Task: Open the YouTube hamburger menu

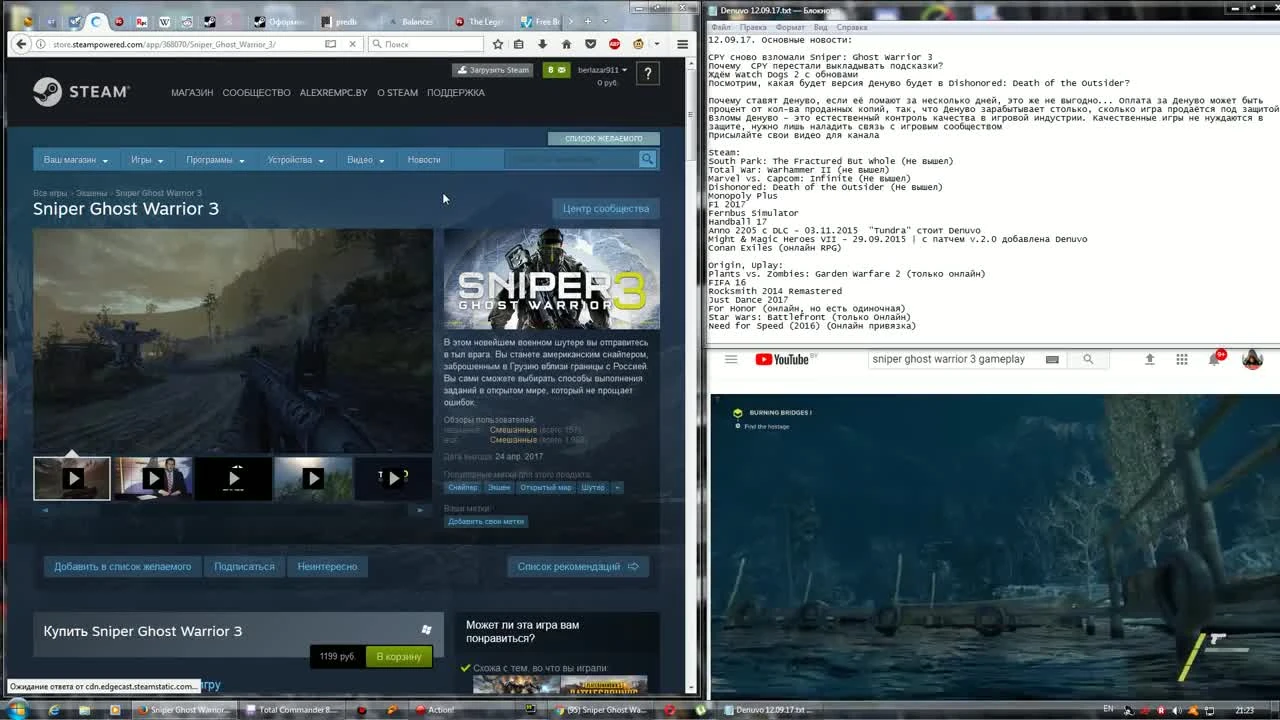Action: pyautogui.click(x=731, y=359)
